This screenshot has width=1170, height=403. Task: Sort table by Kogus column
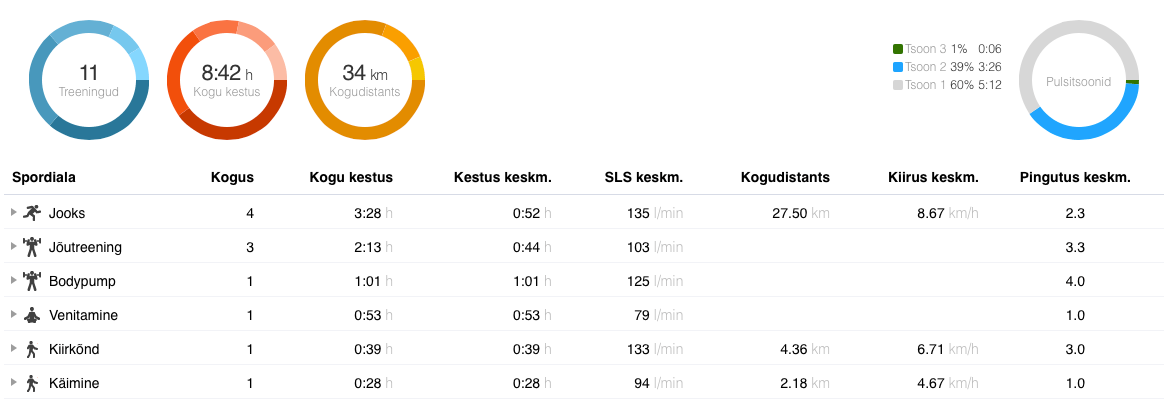(232, 178)
